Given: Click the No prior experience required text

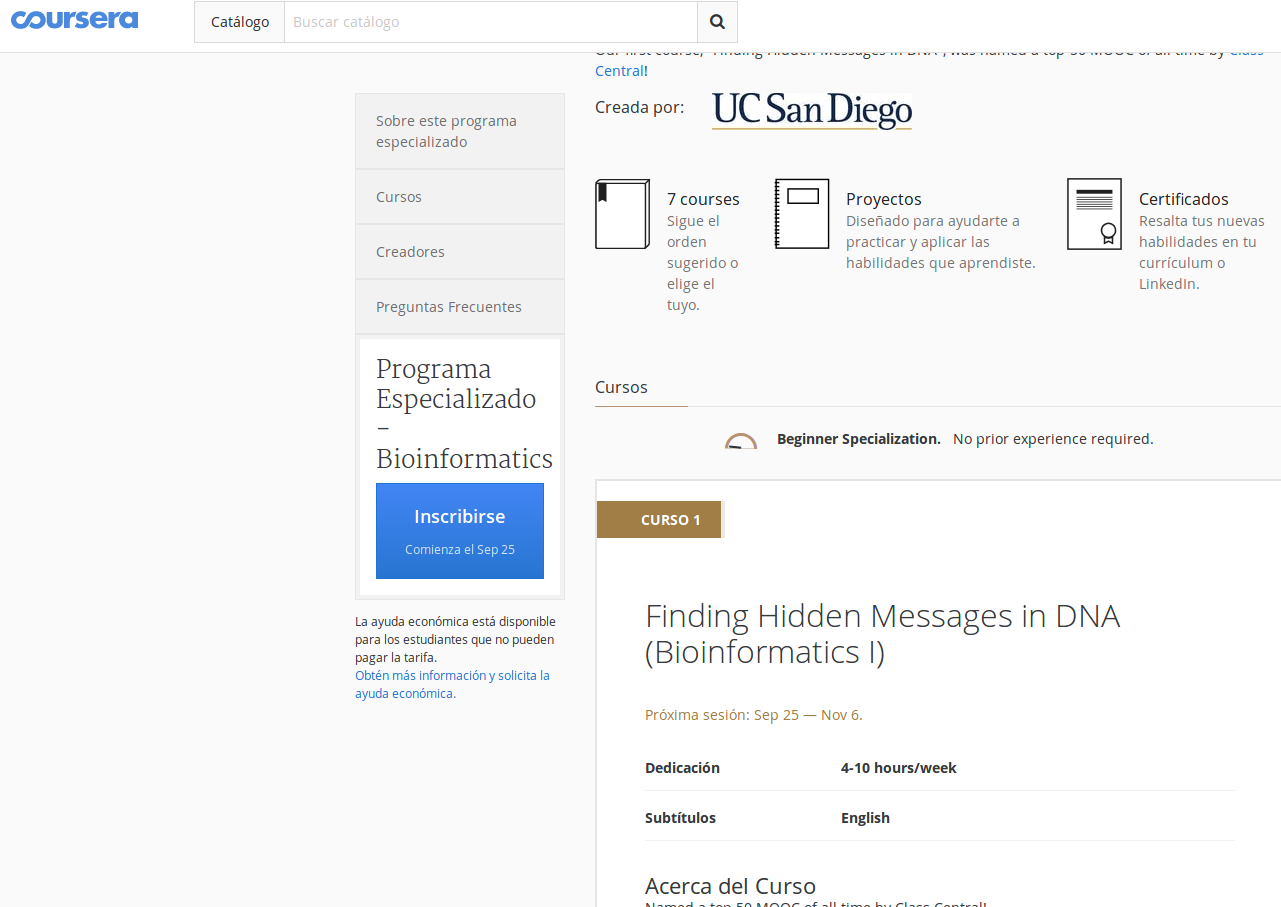Looking at the screenshot, I should click(x=1053, y=439).
